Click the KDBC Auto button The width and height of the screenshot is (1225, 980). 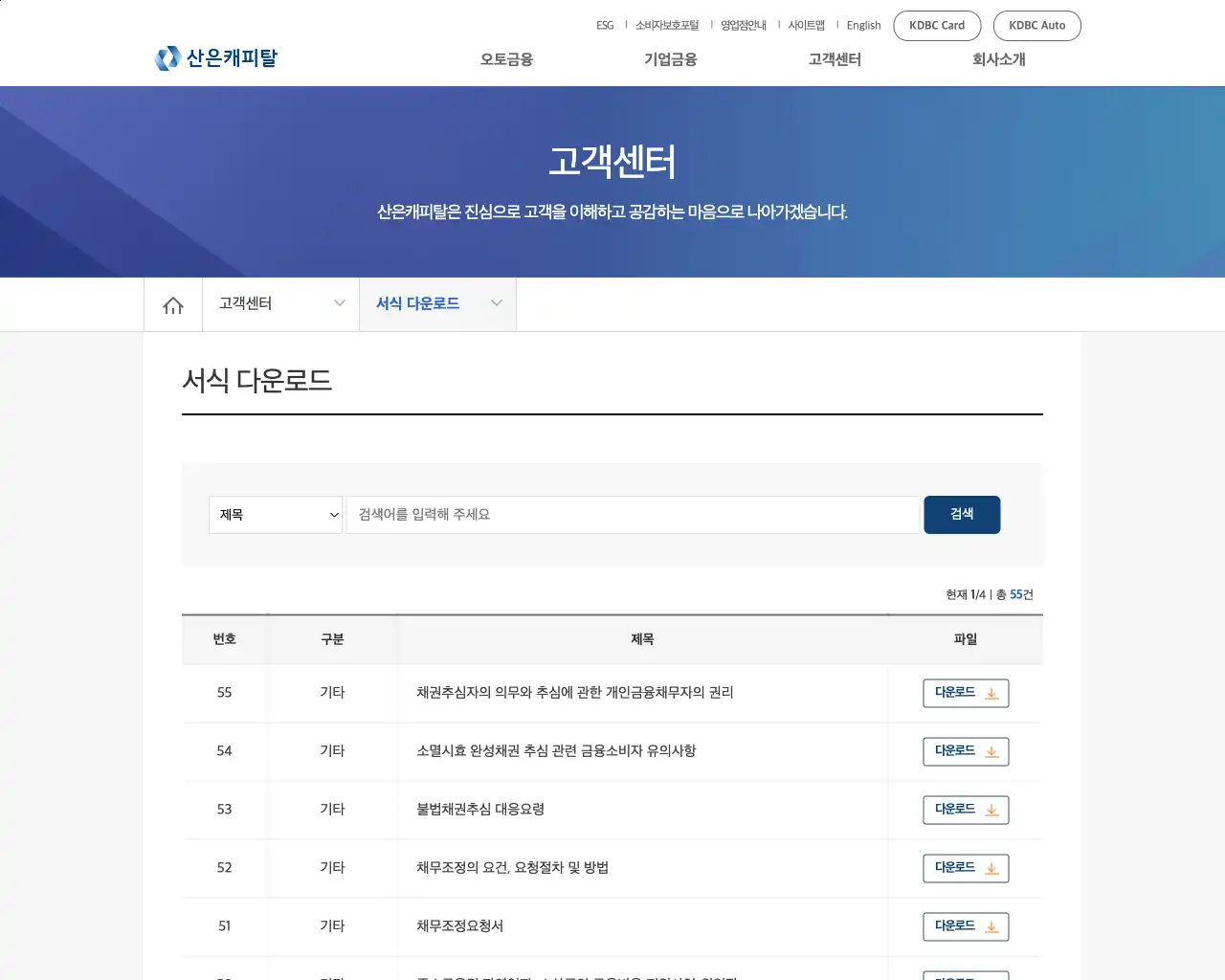point(1037,26)
